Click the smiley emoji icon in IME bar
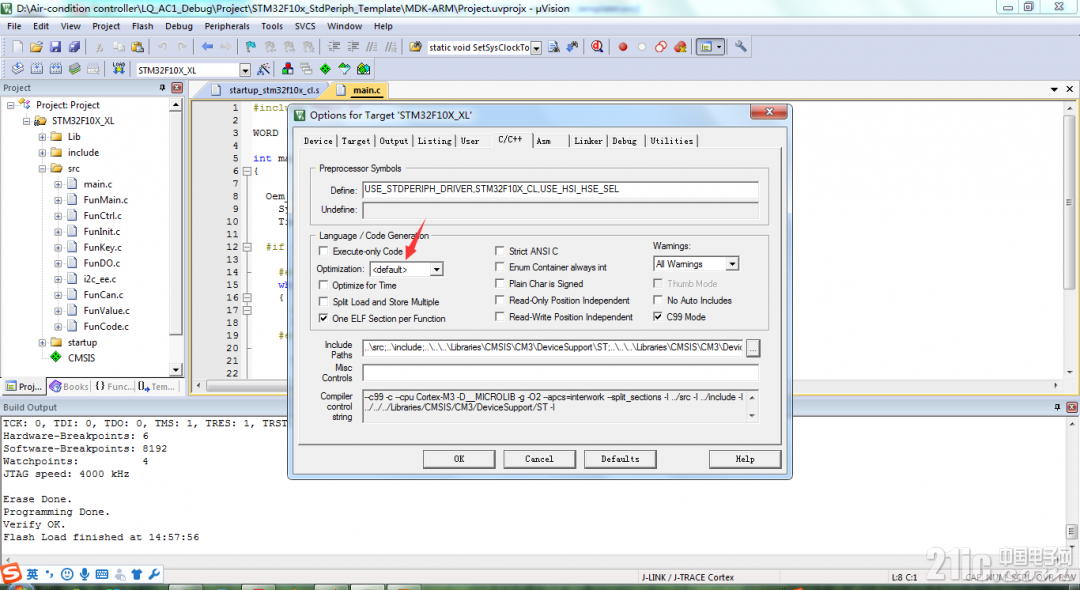 (x=67, y=574)
